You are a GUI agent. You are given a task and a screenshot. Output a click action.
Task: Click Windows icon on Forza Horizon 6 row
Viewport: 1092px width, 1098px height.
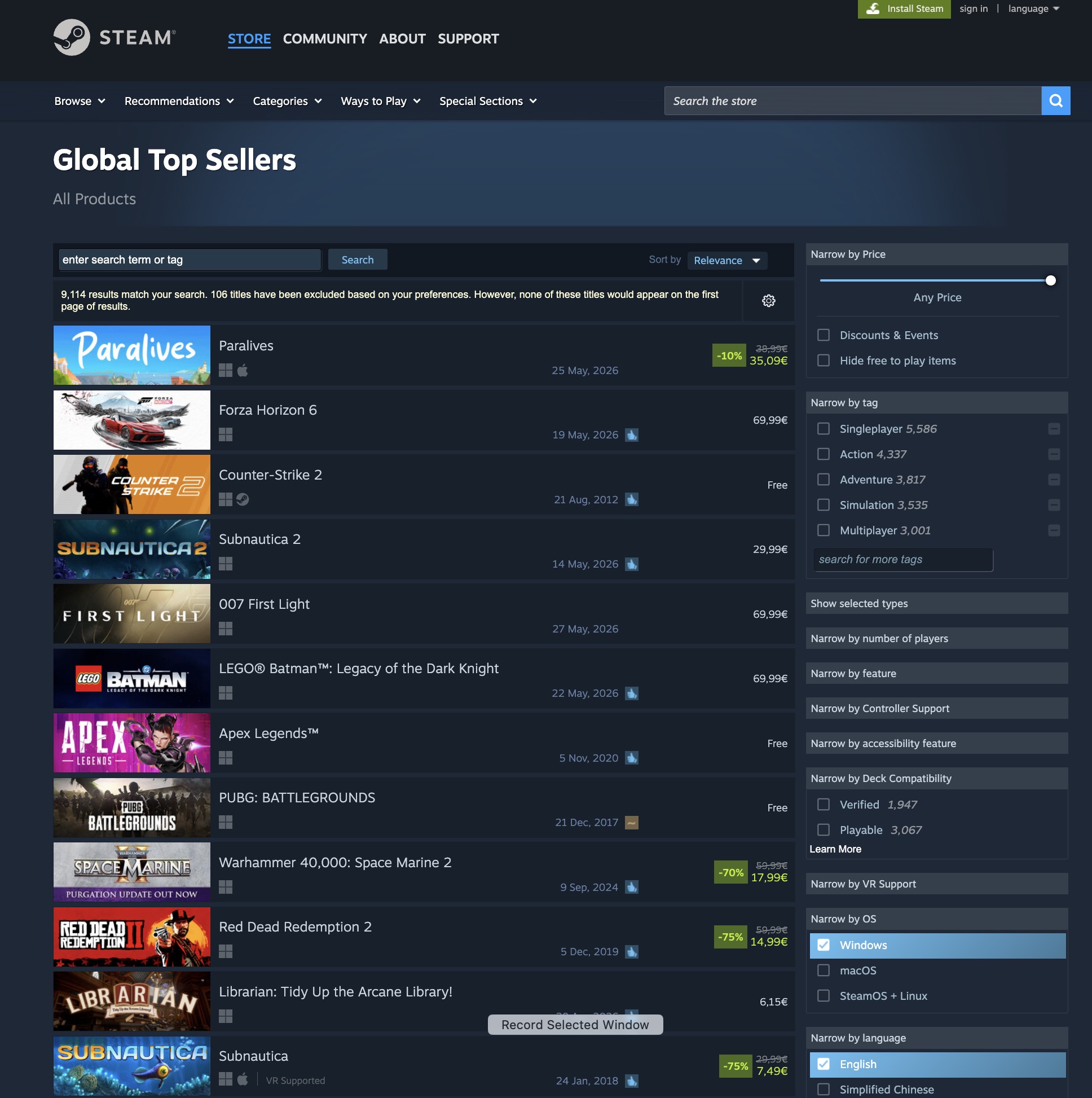[x=226, y=436]
